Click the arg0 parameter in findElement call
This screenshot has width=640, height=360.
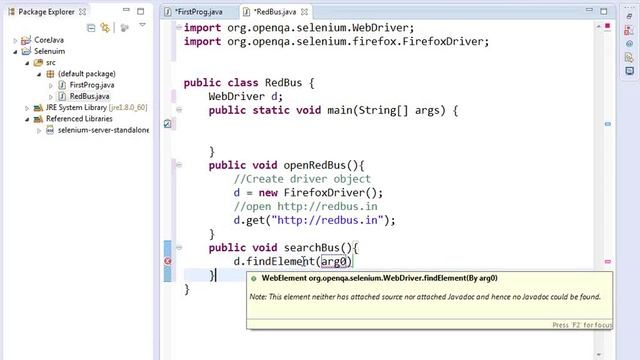click(x=333, y=261)
